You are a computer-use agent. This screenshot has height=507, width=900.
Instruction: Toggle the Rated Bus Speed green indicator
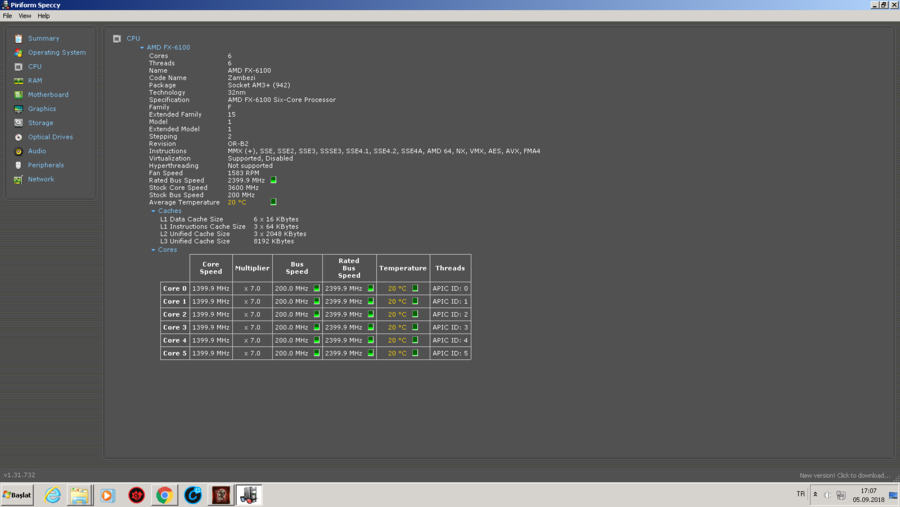pos(273,180)
